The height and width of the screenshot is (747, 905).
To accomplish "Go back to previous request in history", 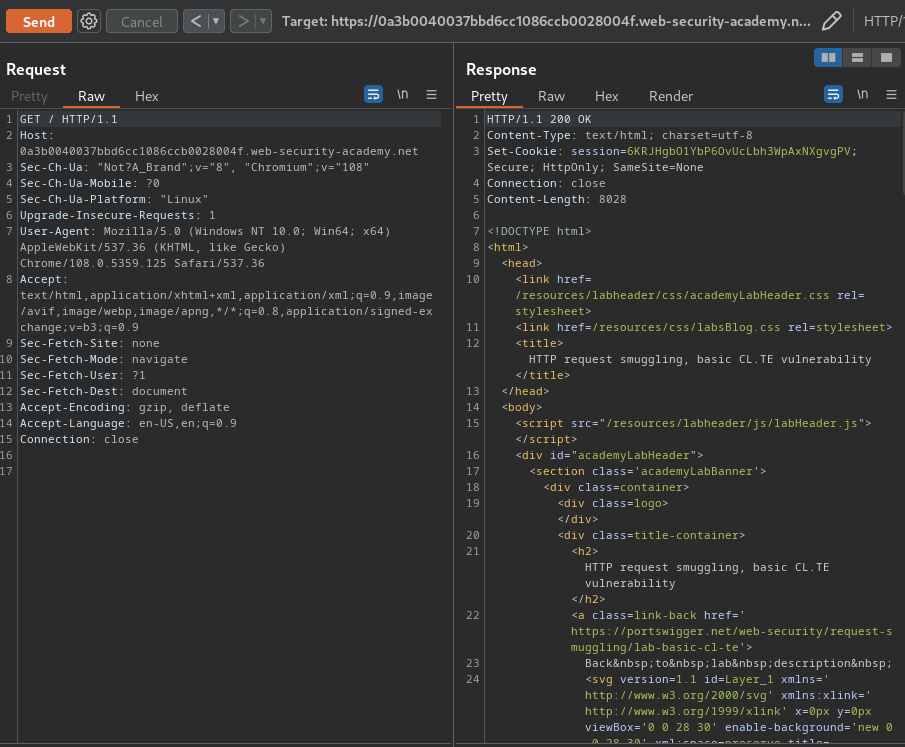I will (x=196, y=21).
